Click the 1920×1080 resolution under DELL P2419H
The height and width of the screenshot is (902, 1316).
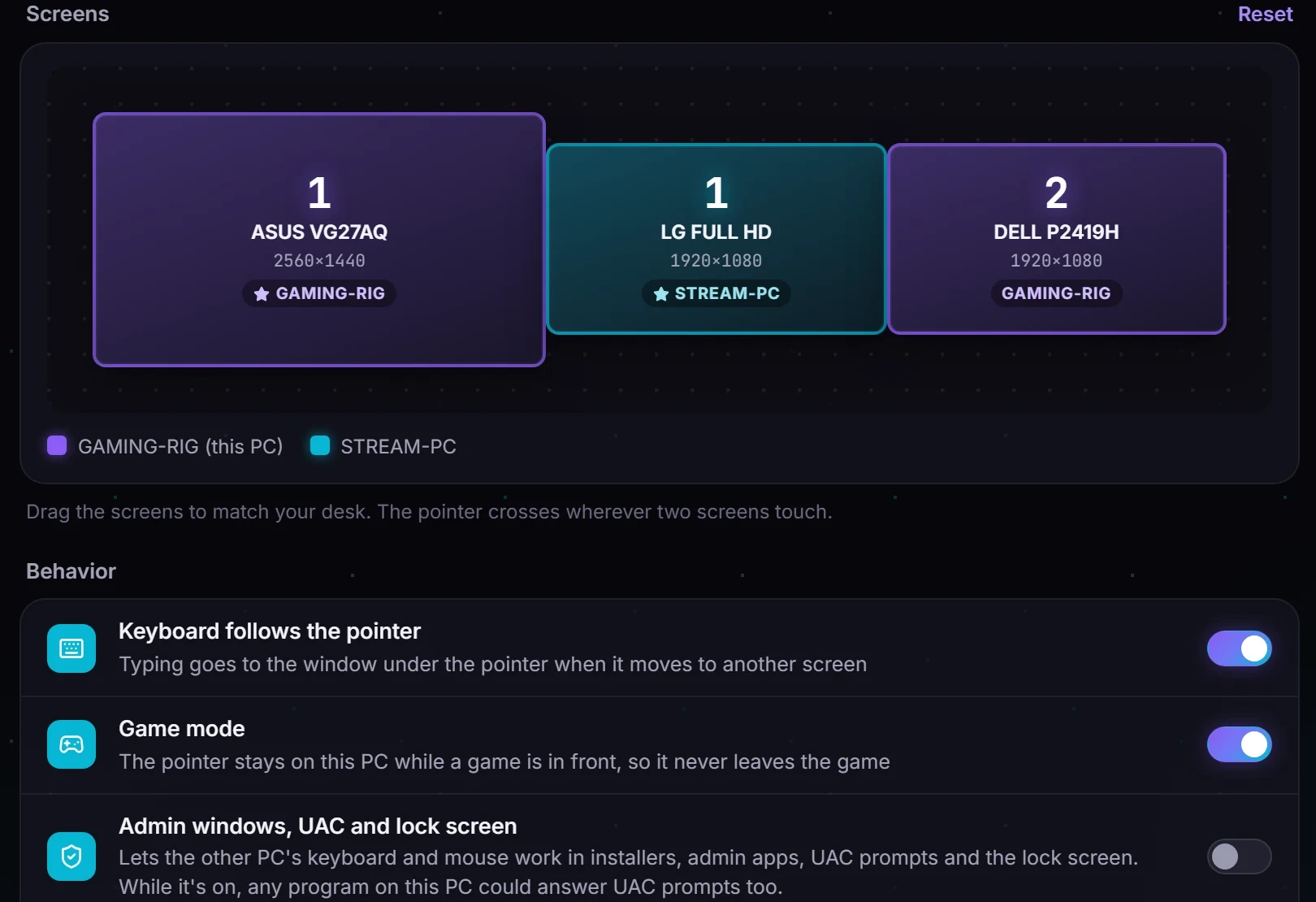click(1056, 261)
